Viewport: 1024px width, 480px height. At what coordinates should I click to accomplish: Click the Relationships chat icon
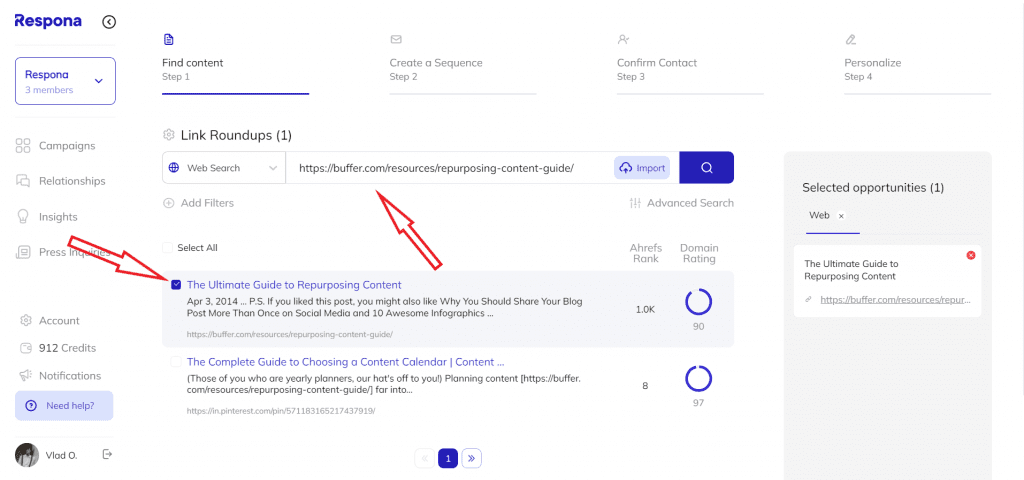click(x=23, y=181)
